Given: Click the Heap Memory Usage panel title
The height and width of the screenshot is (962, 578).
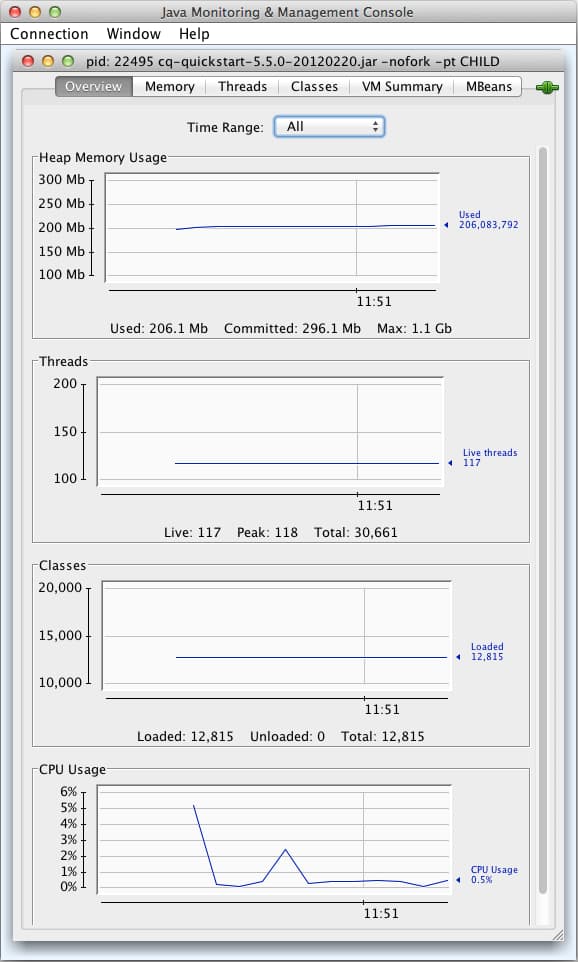Looking at the screenshot, I should [x=103, y=158].
